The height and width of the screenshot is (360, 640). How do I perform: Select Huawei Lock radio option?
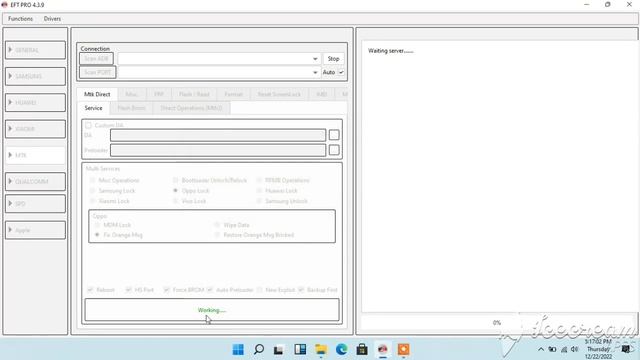[x=259, y=191]
